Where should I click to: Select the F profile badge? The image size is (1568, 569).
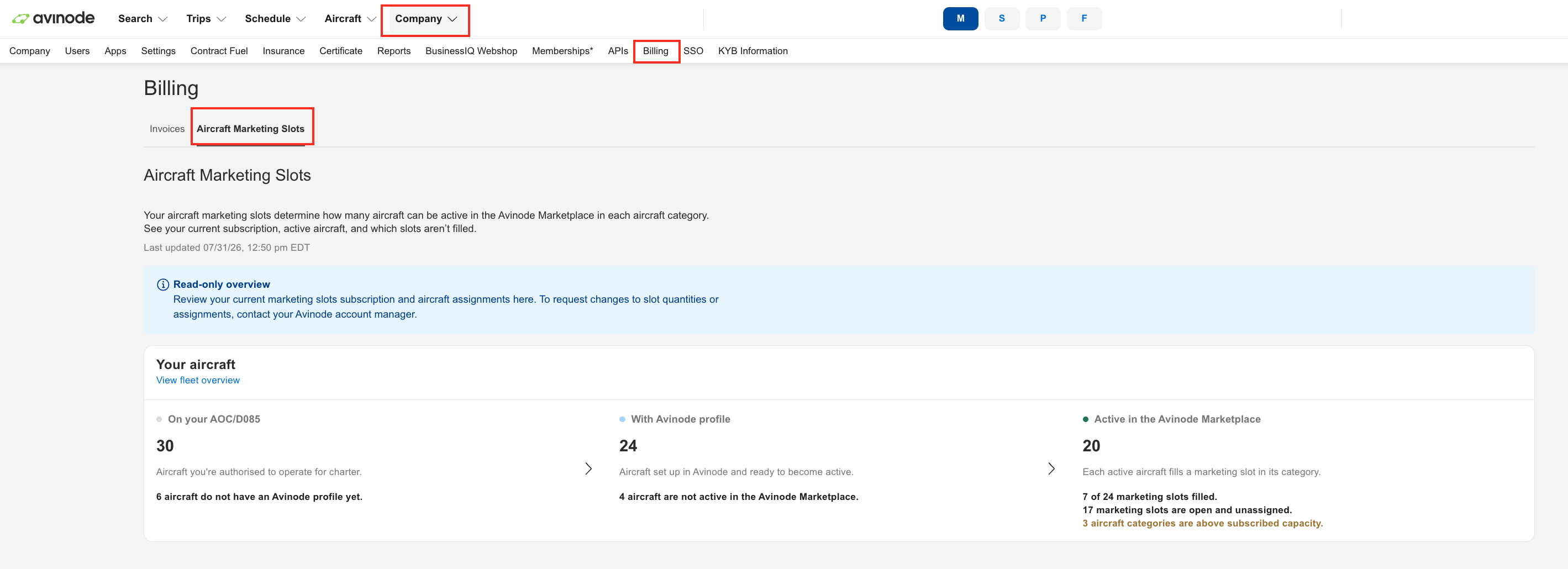click(x=1084, y=18)
